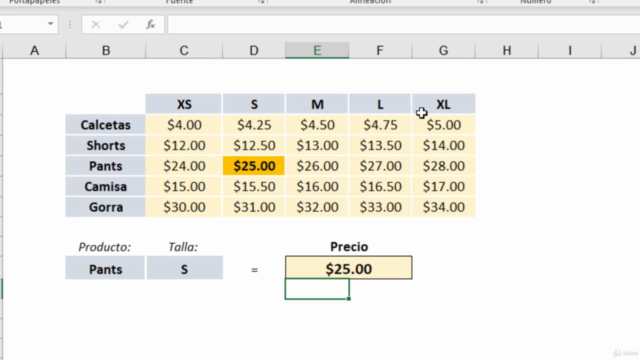Click the $34.00 cell

pos(444,207)
